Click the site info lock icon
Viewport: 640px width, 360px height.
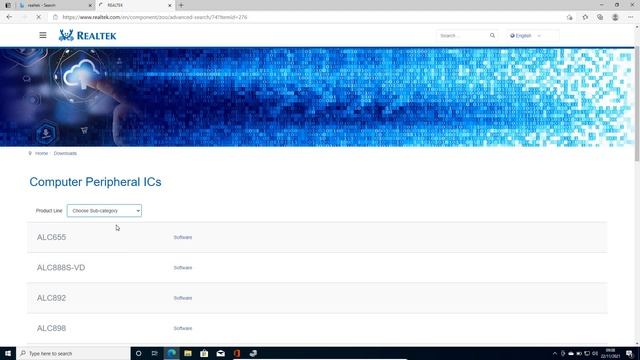56,17
